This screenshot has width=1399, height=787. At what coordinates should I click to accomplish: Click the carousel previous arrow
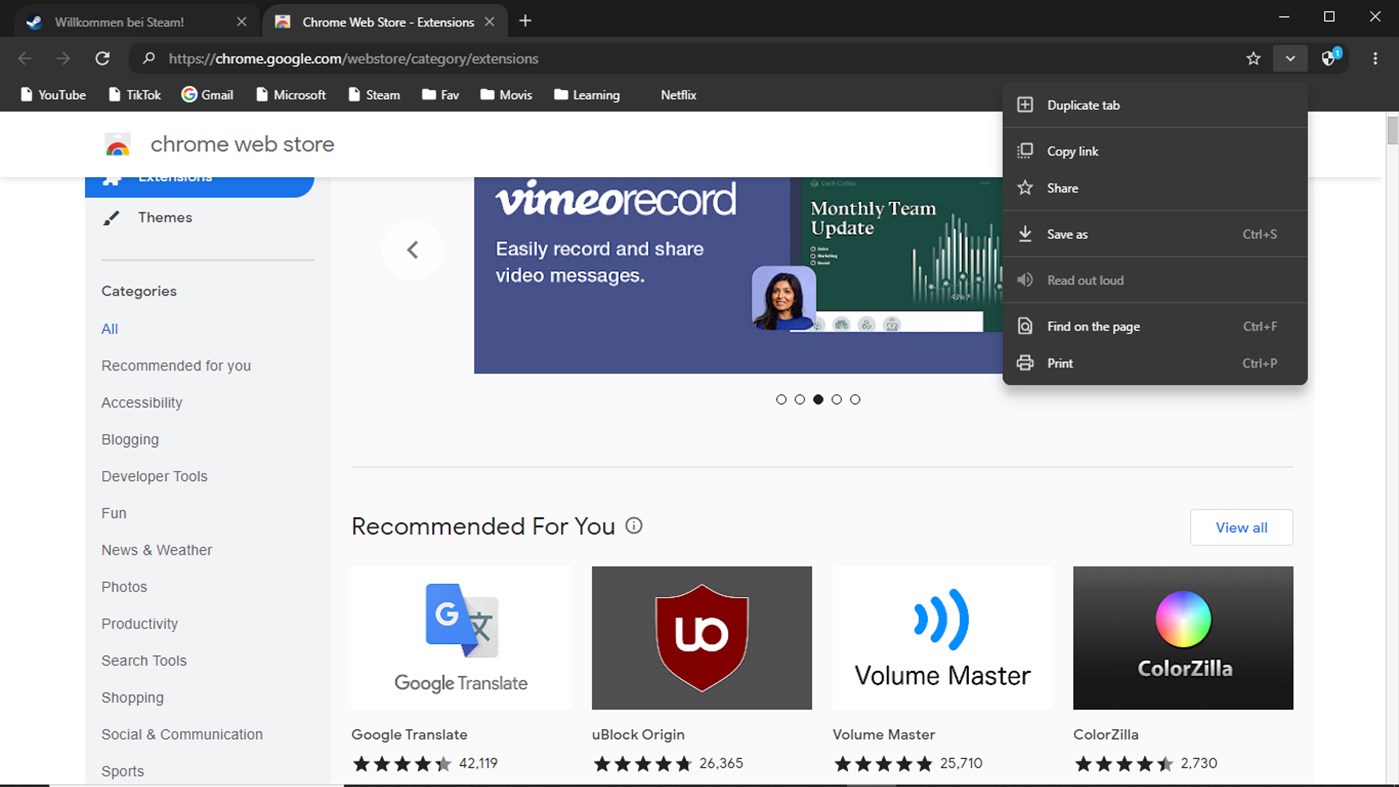413,249
